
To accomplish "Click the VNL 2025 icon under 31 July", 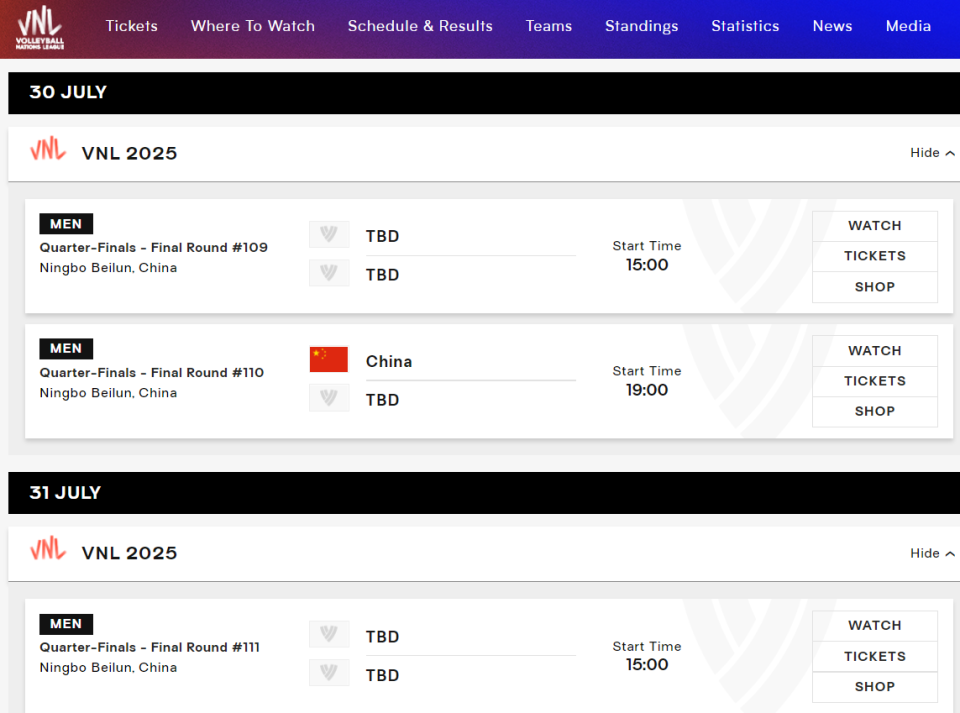I will tap(48, 551).
